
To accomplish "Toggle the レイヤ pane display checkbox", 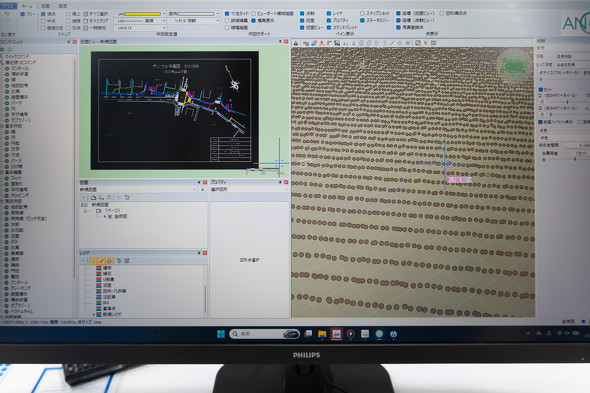I will (329, 13).
